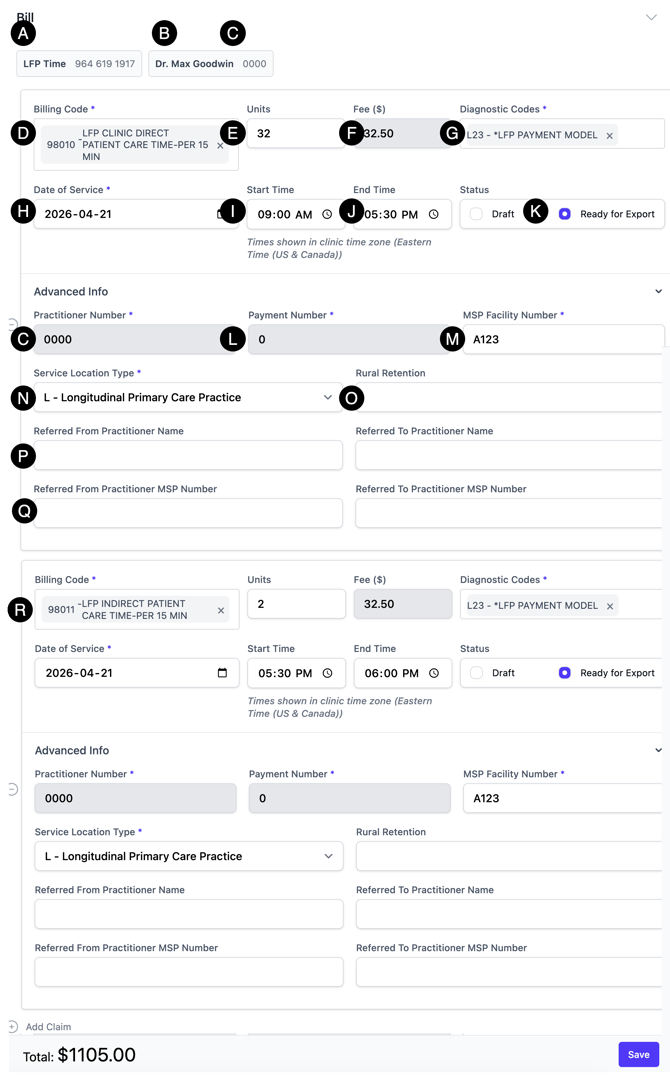Collapse Advanced Info section of 98011 claim
This screenshot has height=1091, width=670.
(658, 750)
